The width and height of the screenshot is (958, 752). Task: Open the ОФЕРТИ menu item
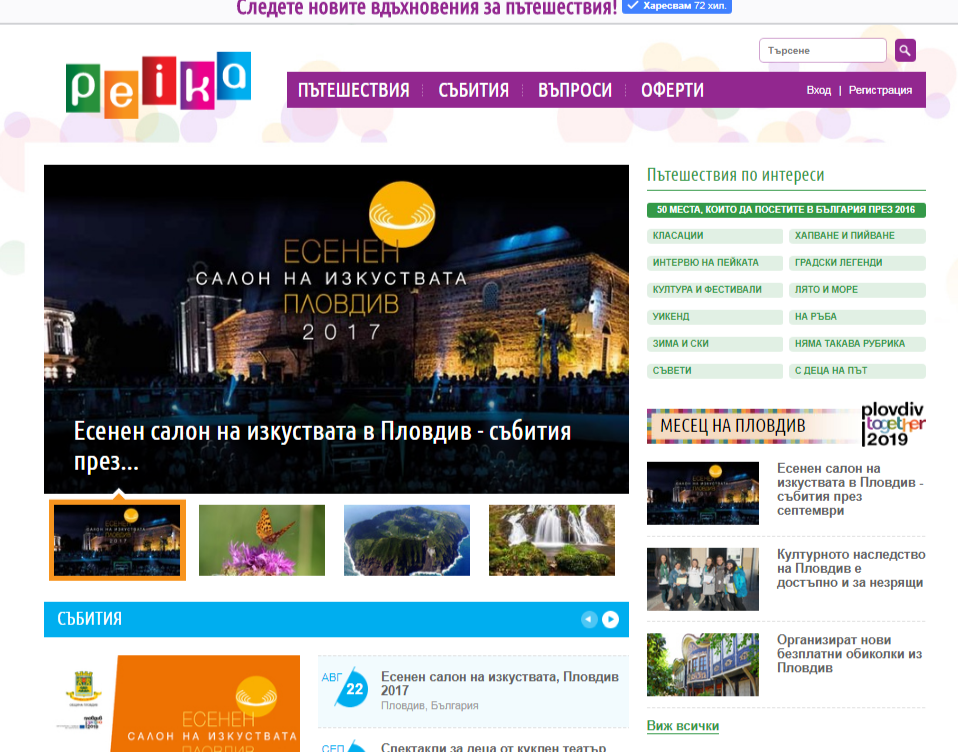pos(672,90)
